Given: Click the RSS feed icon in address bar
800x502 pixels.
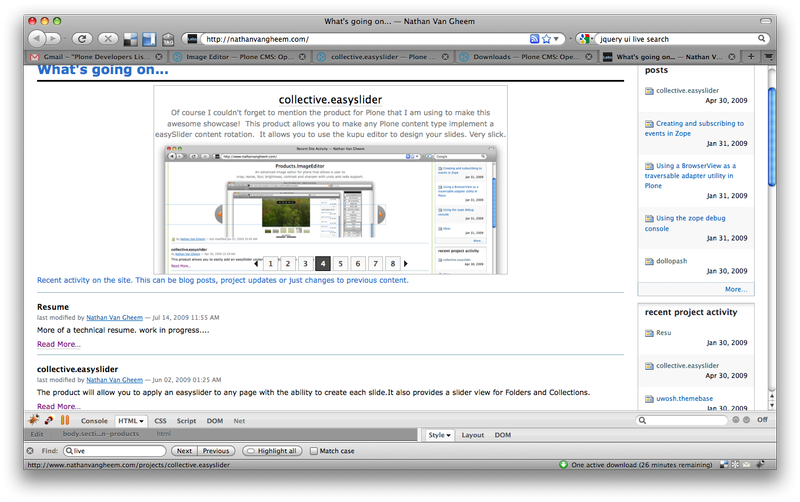Looking at the screenshot, I should pyautogui.click(x=535, y=39).
